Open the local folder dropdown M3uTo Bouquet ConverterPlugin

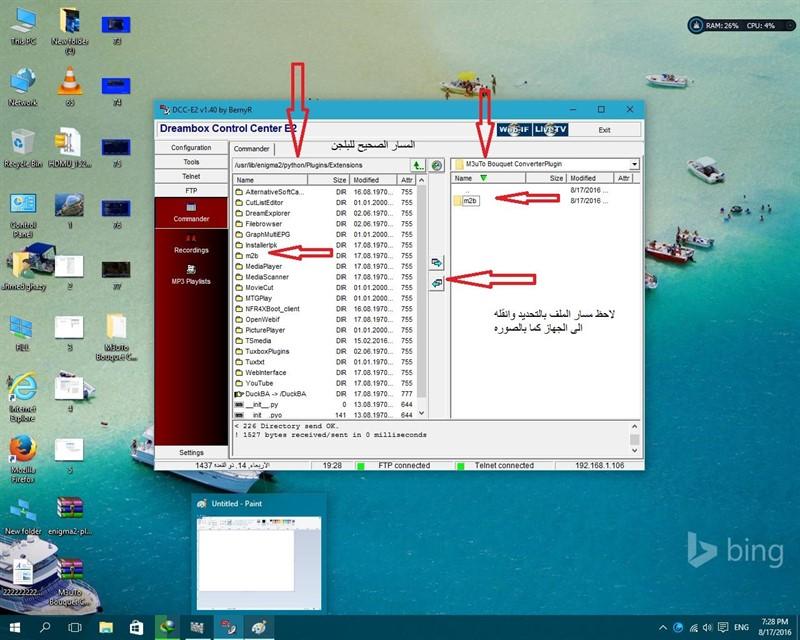[x=634, y=164]
